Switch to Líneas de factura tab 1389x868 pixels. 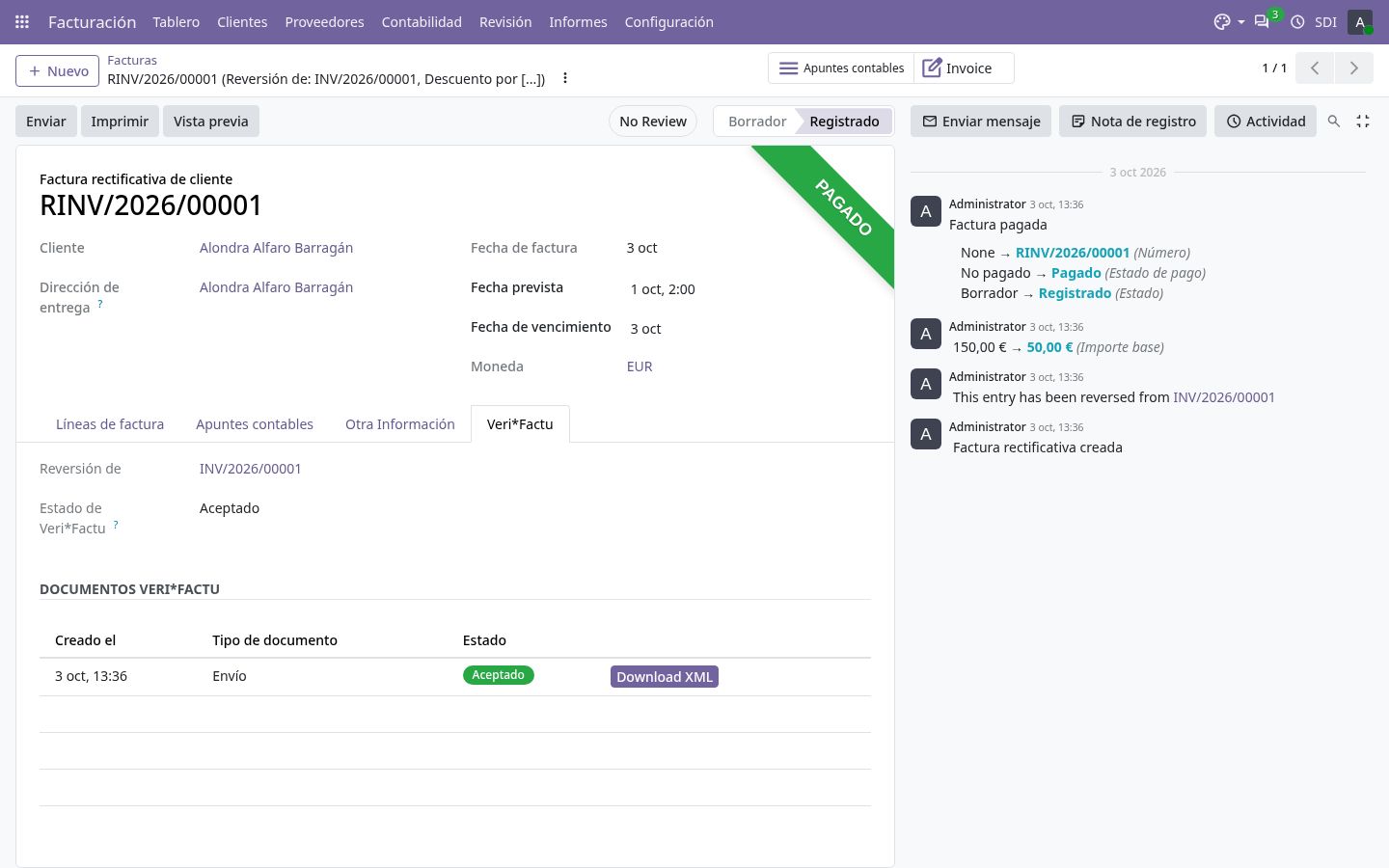pos(110,424)
